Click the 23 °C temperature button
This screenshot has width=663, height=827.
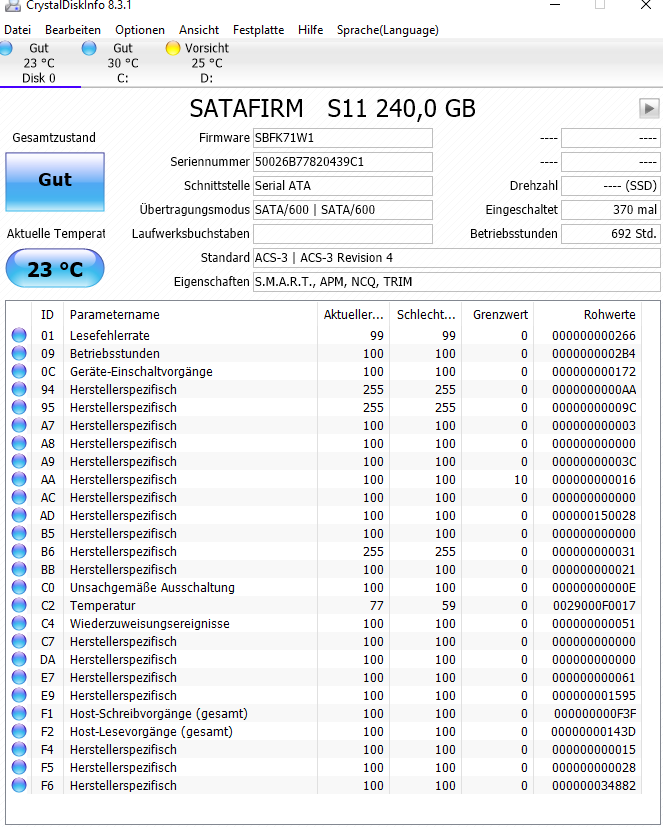(x=55, y=268)
